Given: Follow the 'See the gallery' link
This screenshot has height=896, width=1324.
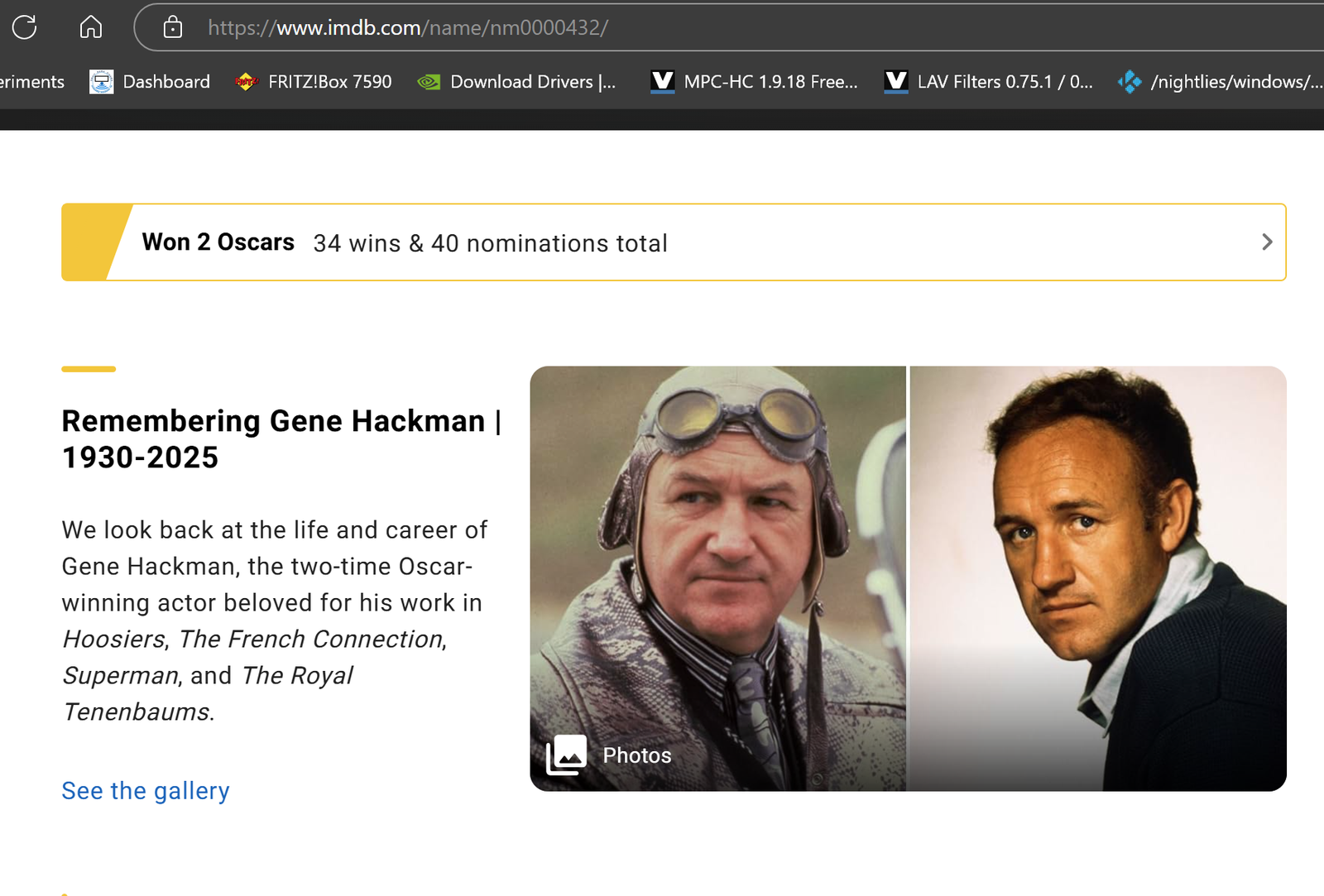Looking at the screenshot, I should click(x=146, y=791).
